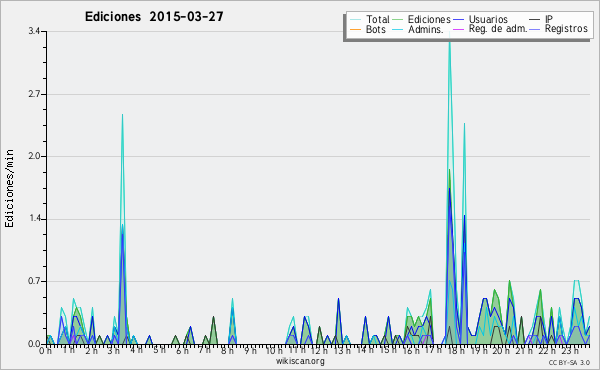The image size is (600, 370).
Task: Click the 3.4 y-axis value
Action: click(x=34, y=31)
